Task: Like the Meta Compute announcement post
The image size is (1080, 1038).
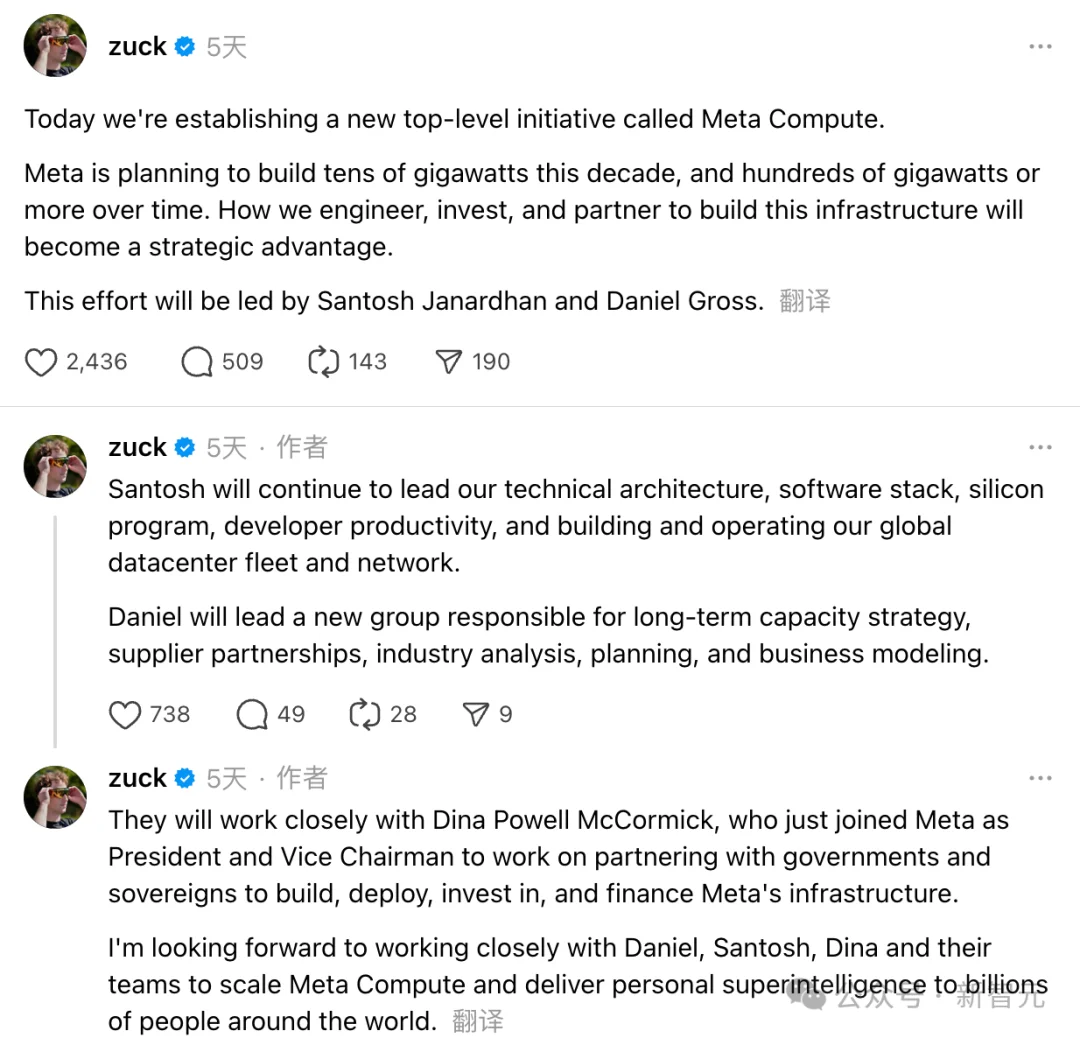Action: [x=41, y=362]
